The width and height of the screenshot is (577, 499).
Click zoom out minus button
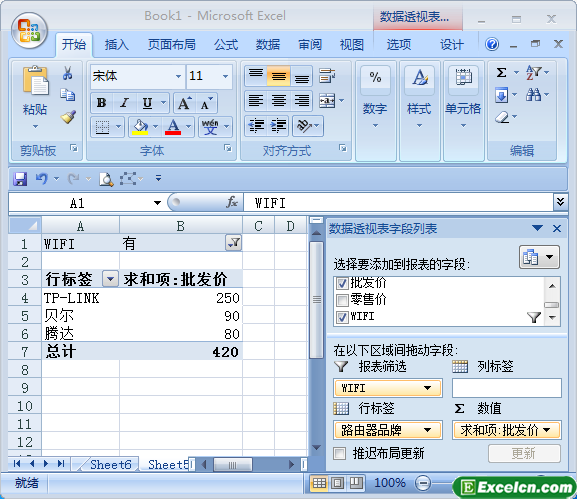pyautogui.click(x=423, y=483)
